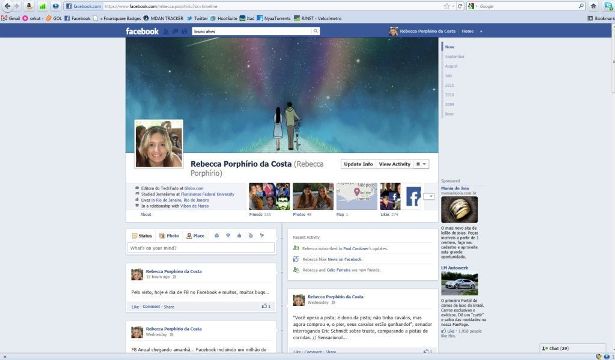Open the Likes thumbnail tile
This screenshot has height=360, width=615.
400,196
